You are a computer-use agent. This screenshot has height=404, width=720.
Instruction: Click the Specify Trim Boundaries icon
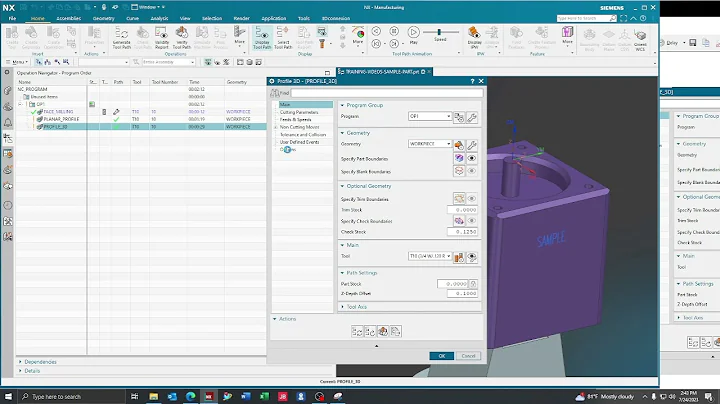click(x=459, y=198)
